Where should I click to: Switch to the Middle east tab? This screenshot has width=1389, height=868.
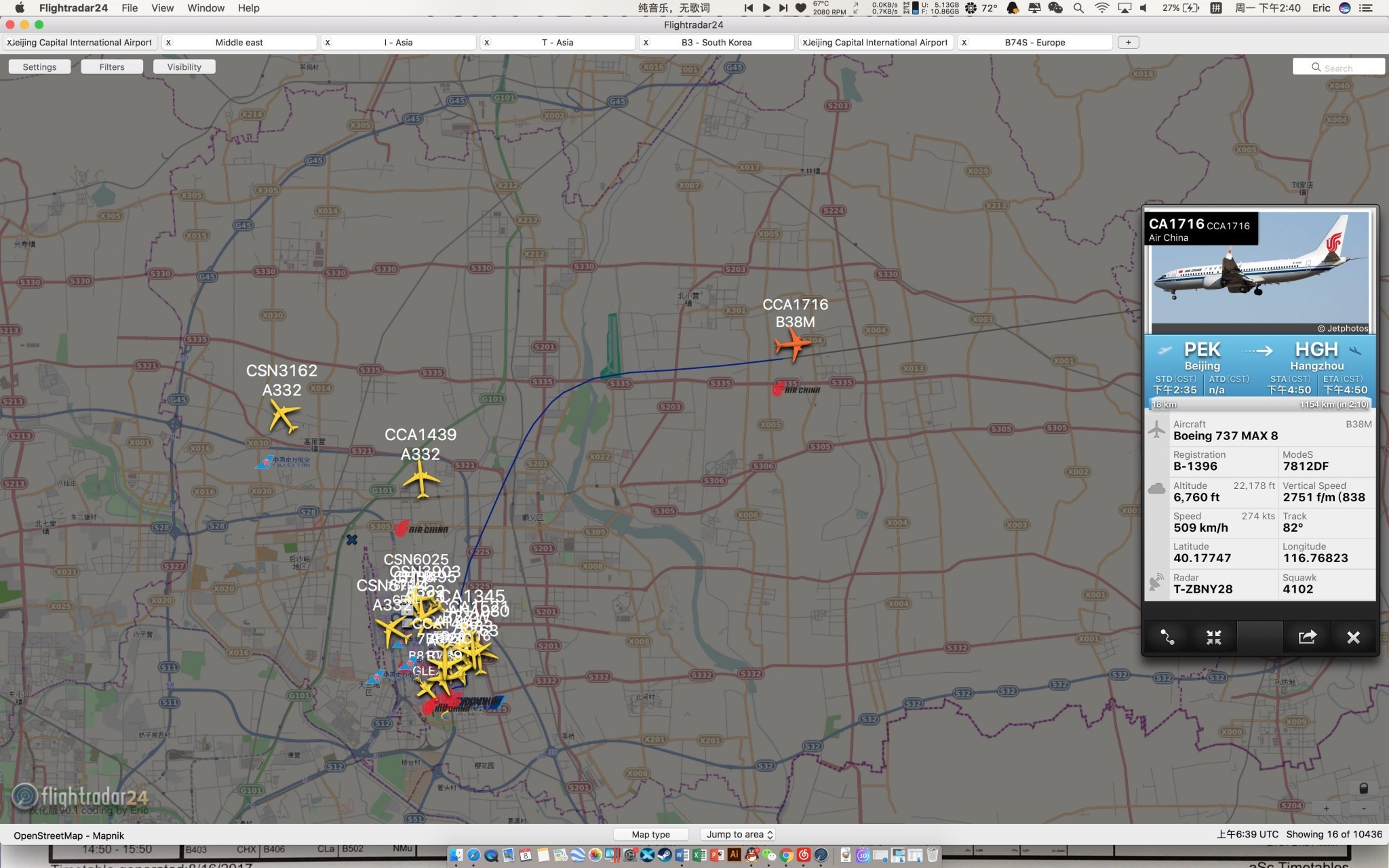click(x=239, y=42)
